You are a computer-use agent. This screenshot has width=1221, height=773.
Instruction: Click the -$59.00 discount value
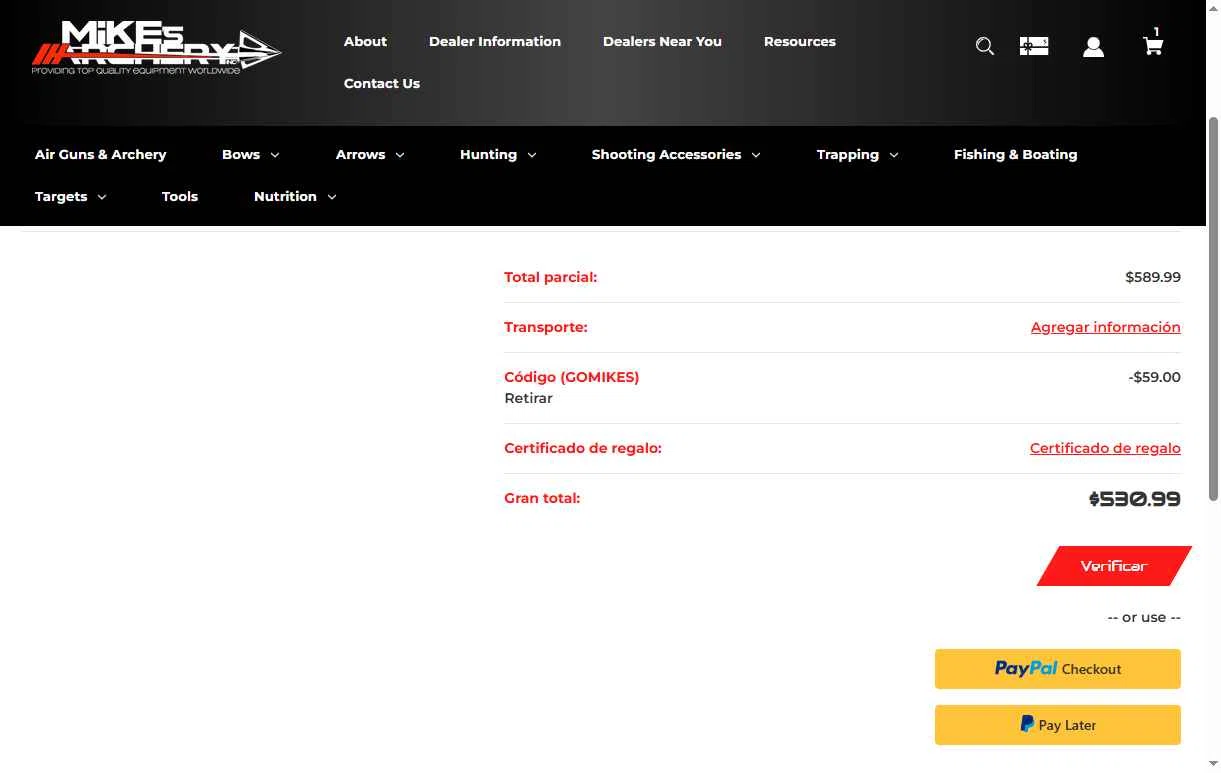[x=1154, y=377]
